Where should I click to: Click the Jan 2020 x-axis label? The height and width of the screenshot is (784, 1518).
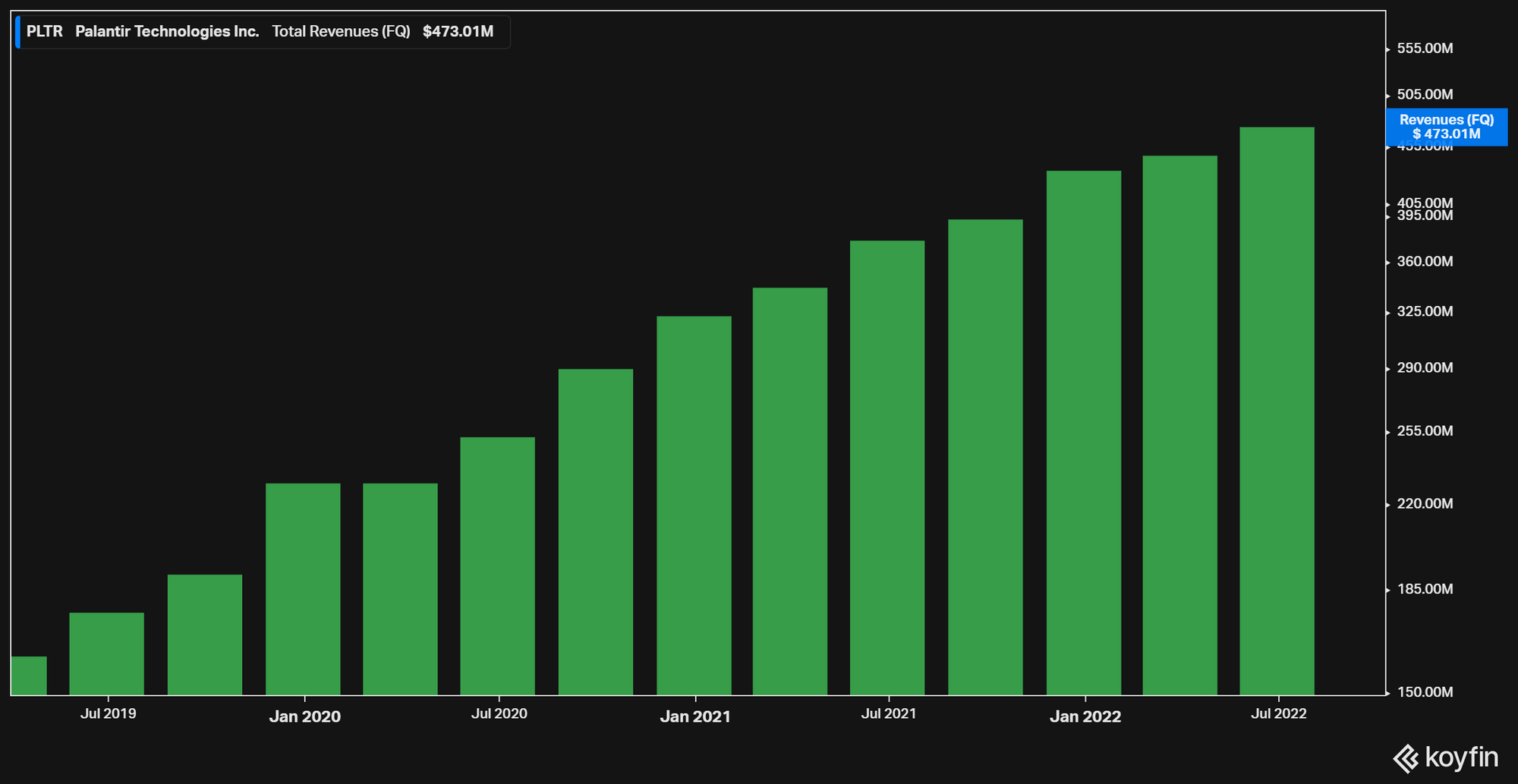305,716
